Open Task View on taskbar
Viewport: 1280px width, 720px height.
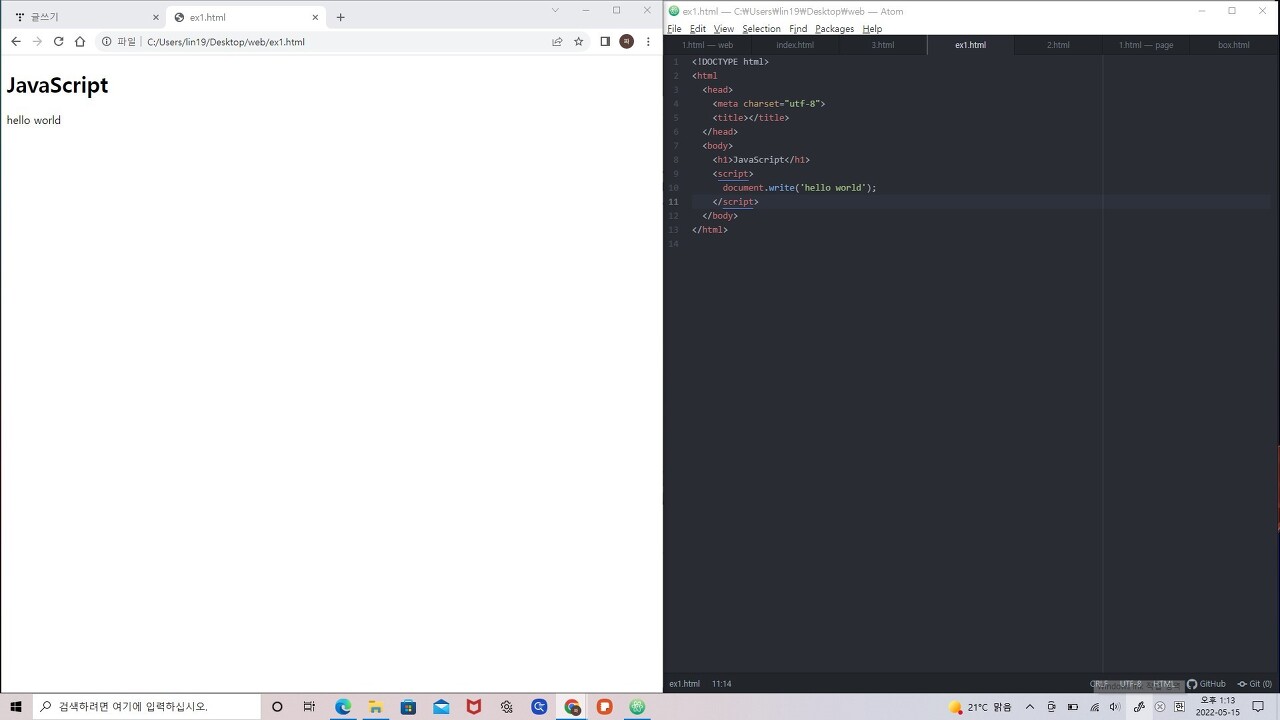coord(309,707)
